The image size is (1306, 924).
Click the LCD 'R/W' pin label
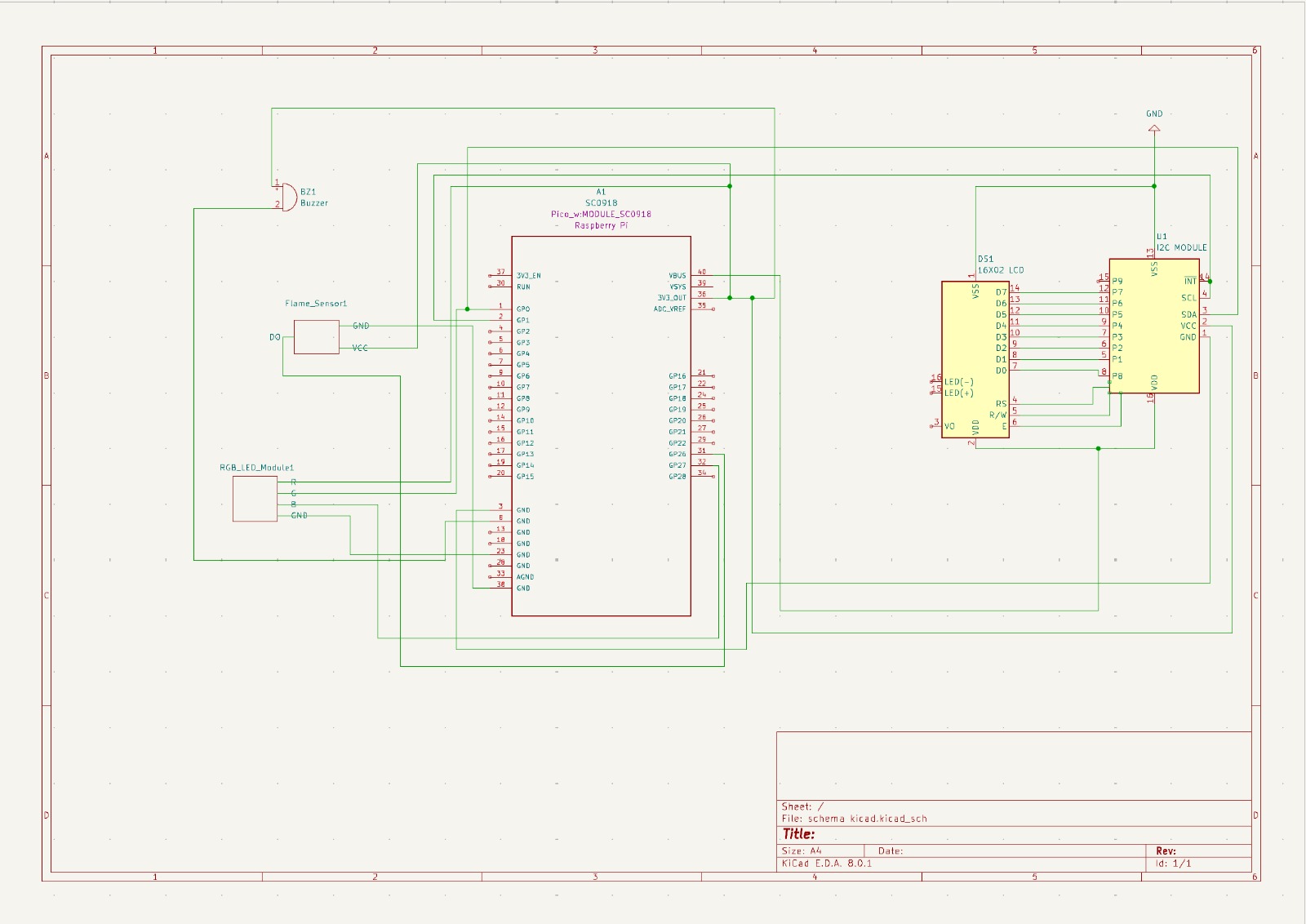click(x=998, y=415)
